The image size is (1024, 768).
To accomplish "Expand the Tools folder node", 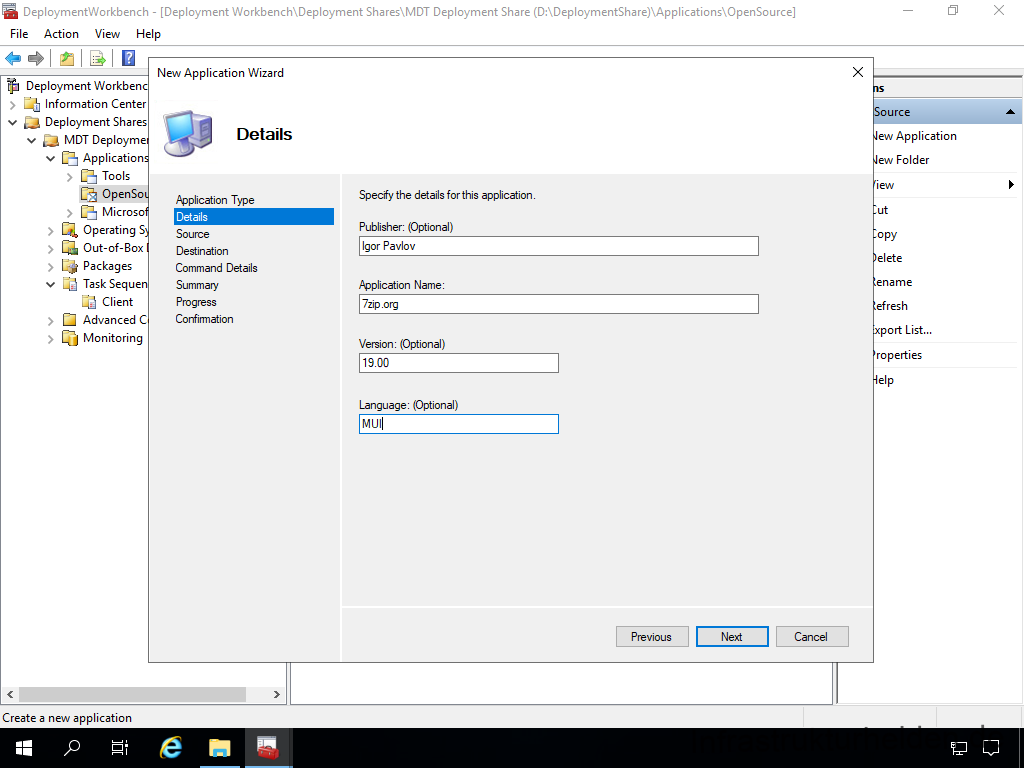I will (x=70, y=176).
